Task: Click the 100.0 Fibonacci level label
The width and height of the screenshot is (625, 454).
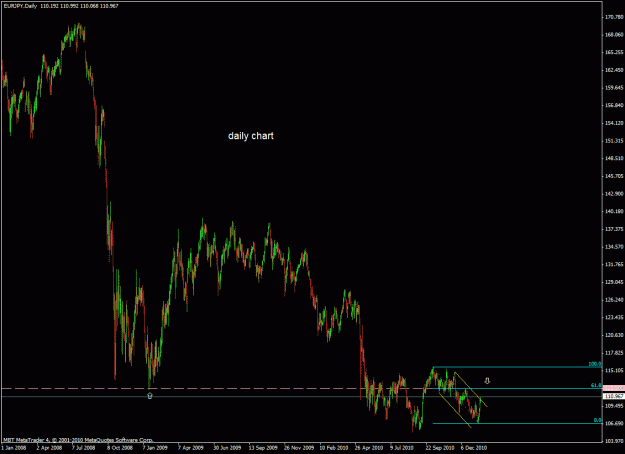Action: coord(595,364)
